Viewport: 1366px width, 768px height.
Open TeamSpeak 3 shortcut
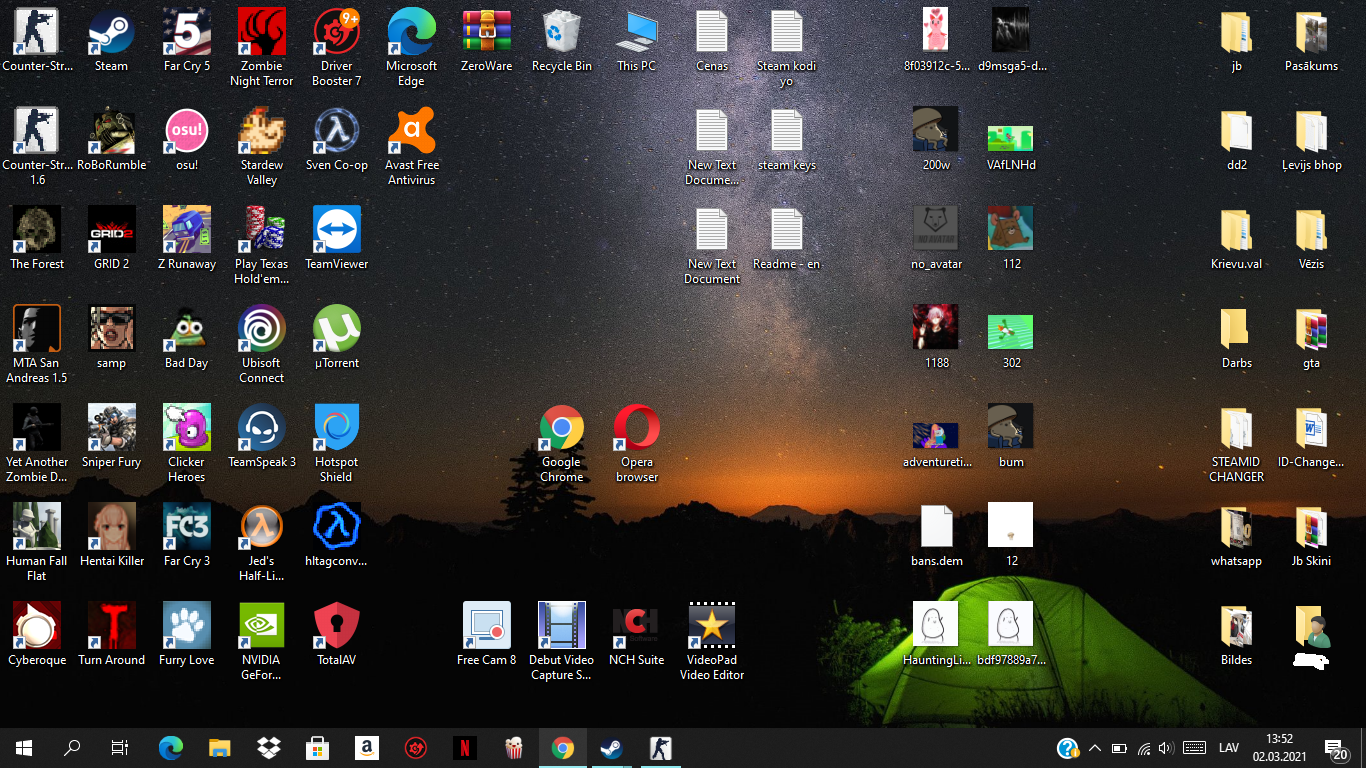pyautogui.click(x=261, y=437)
